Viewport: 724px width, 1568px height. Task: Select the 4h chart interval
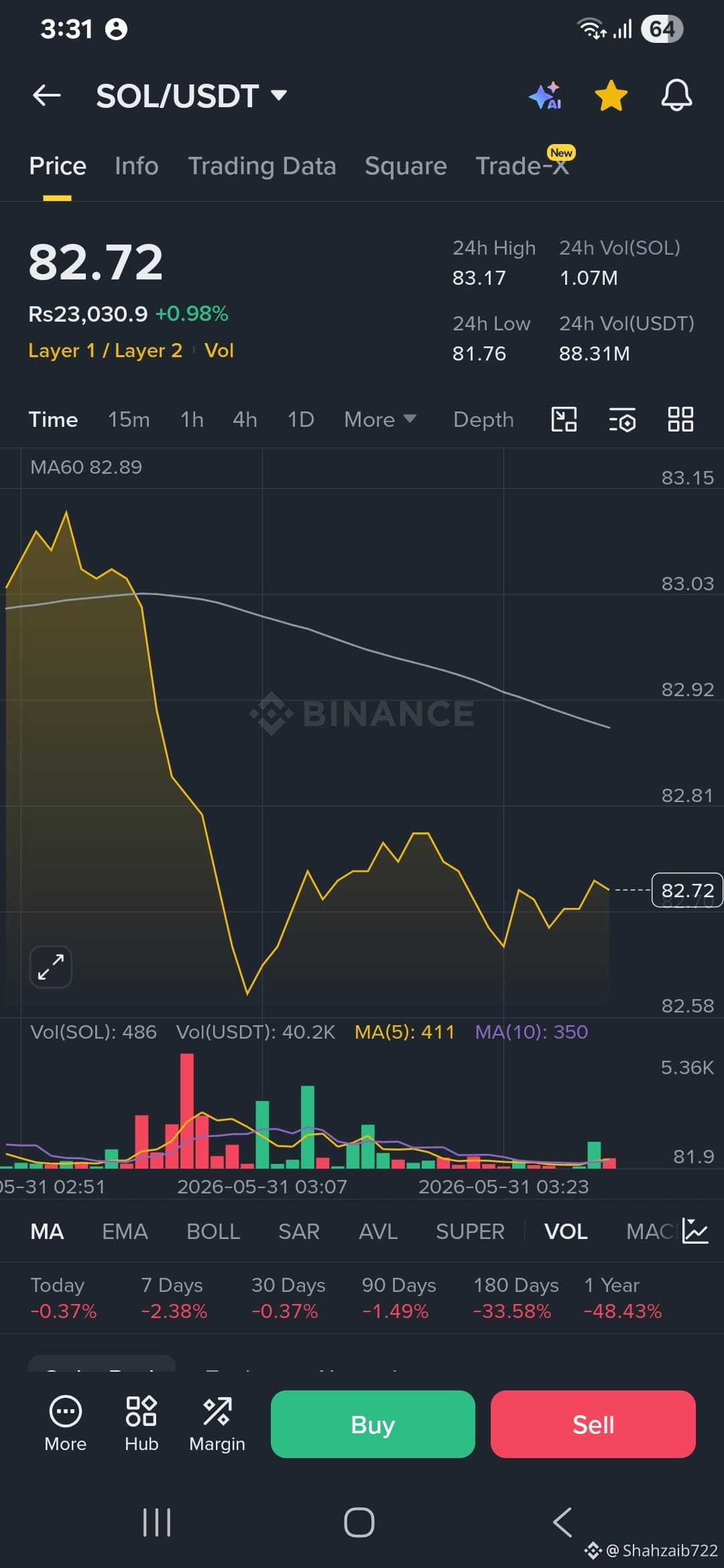pyautogui.click(x=245, y=419)
